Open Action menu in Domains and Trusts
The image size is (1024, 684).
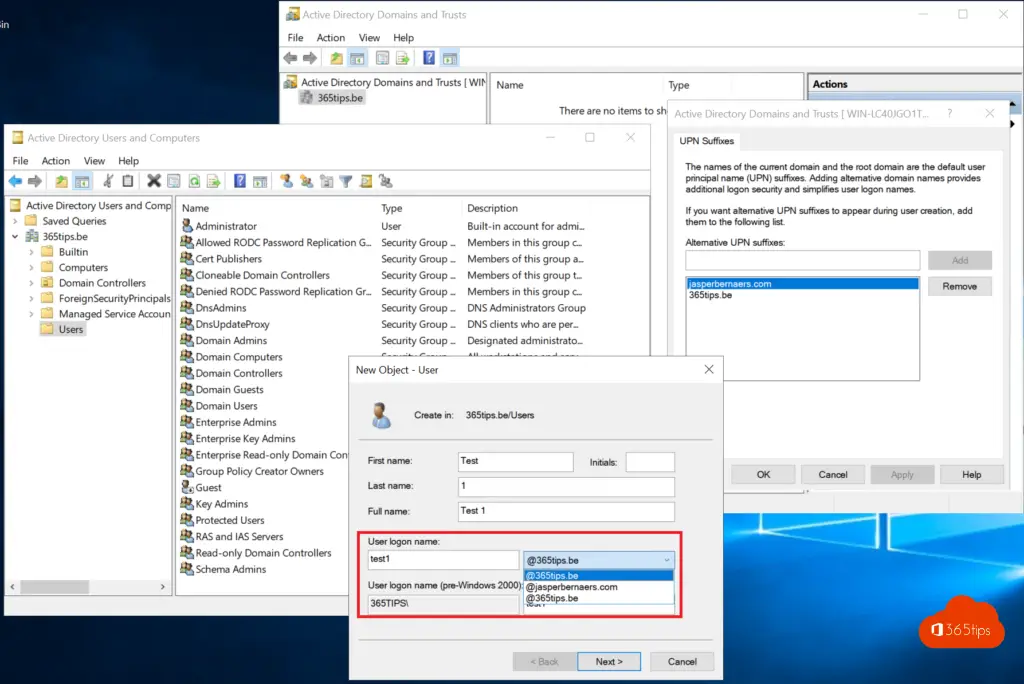[330, 38]
